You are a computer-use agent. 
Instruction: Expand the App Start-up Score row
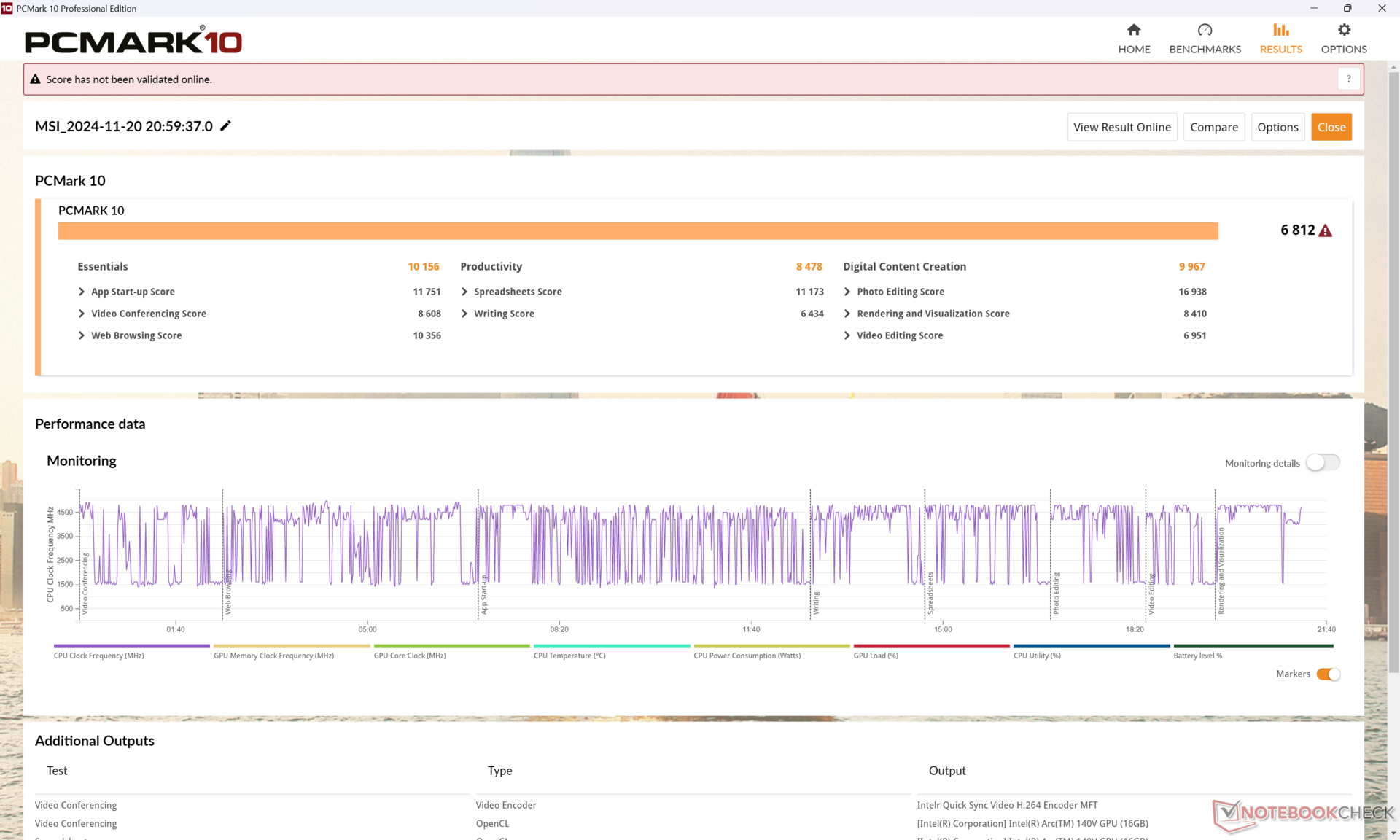(82, 292)
